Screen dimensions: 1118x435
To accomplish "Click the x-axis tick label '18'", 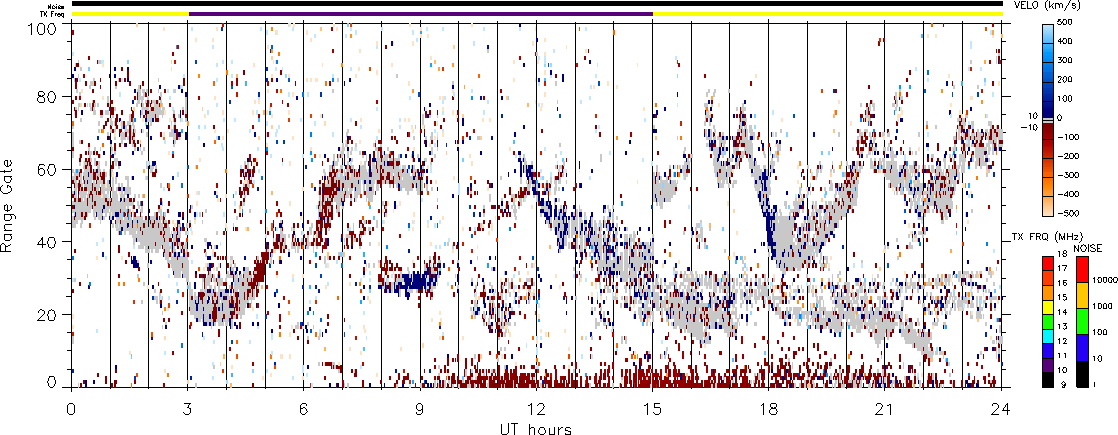I will (x=769, y=409).
